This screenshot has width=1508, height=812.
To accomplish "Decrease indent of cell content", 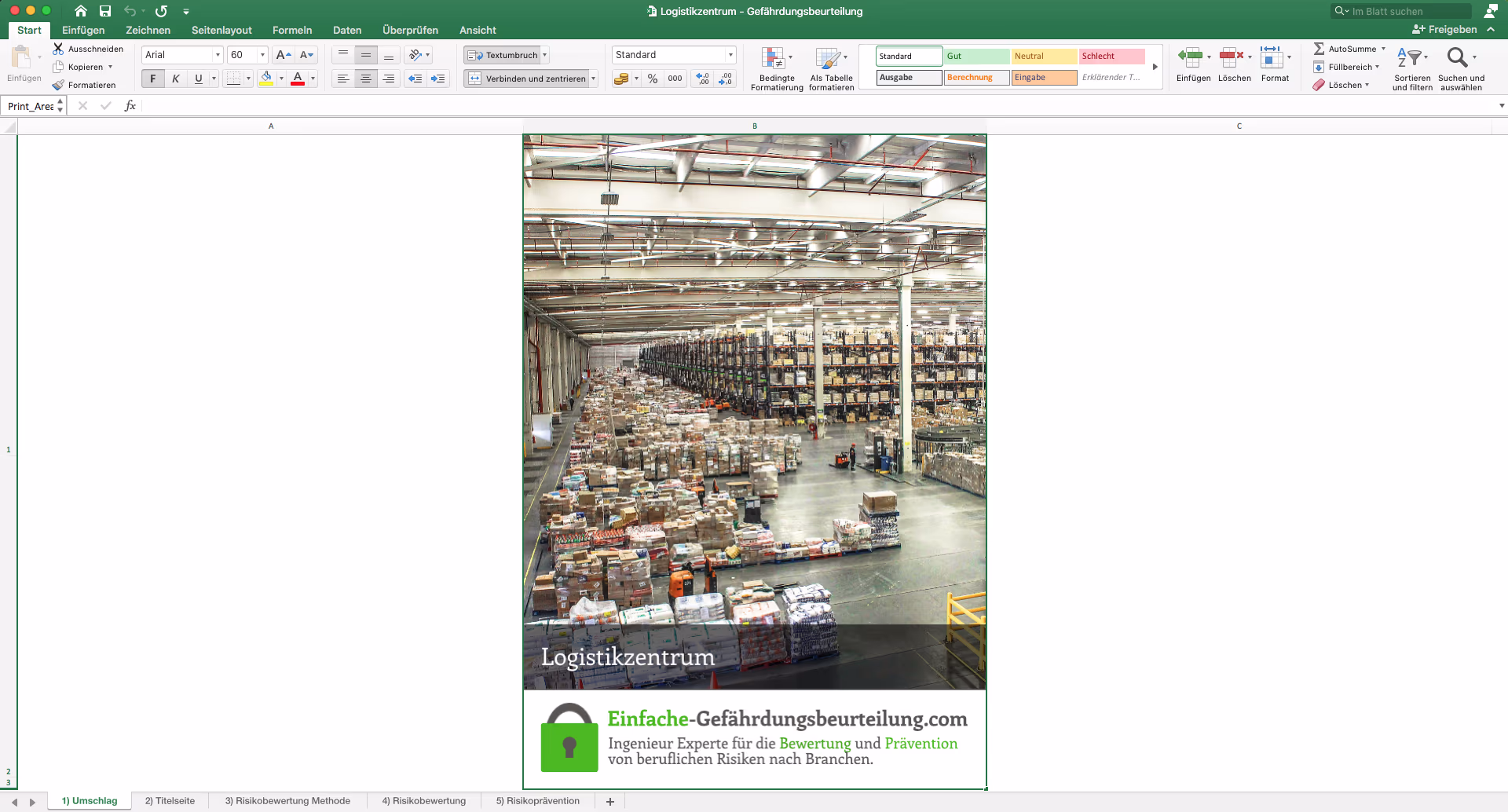I will tap(415, 79).
